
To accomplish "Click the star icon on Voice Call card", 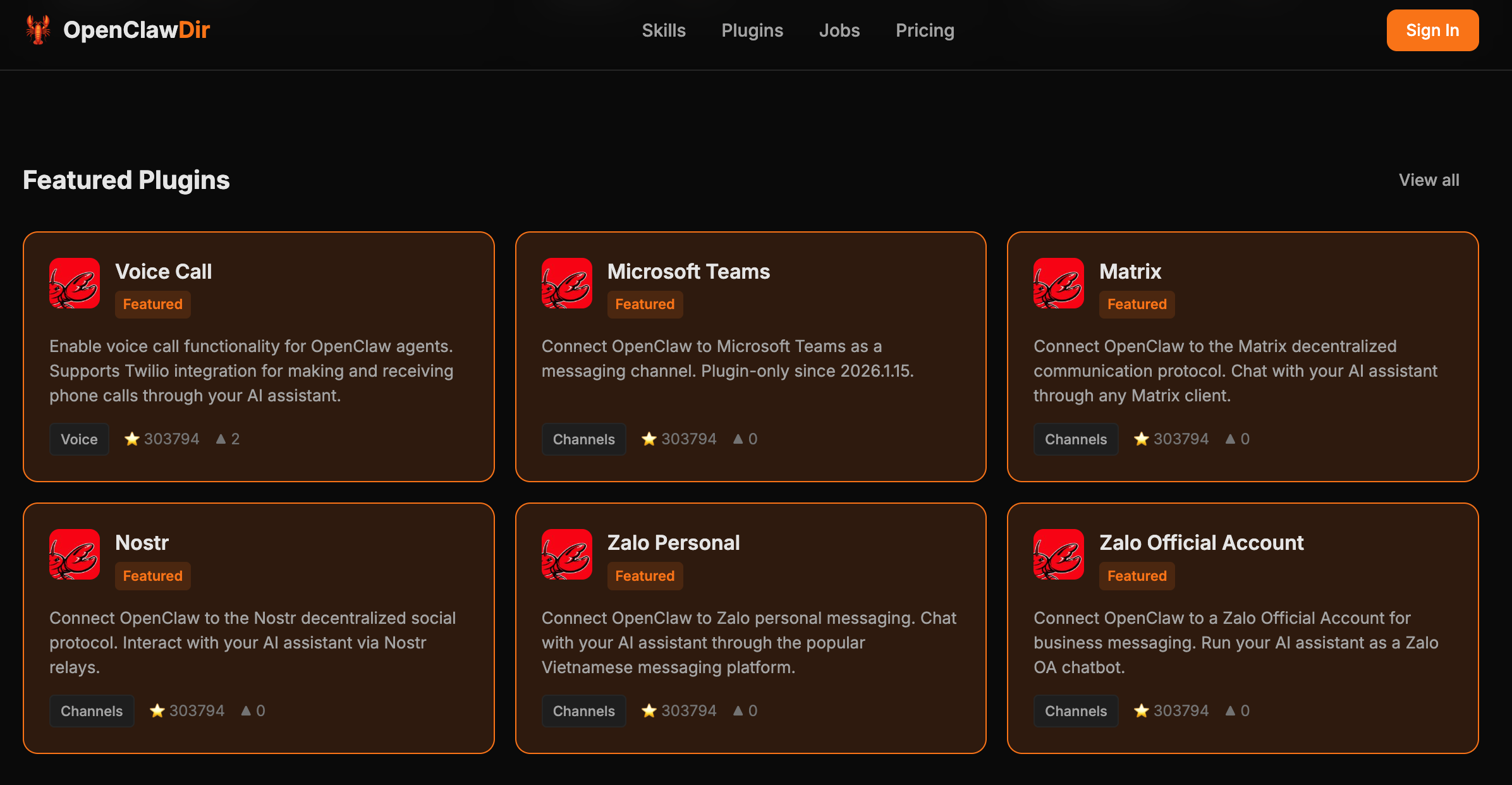I will [131, 439].
